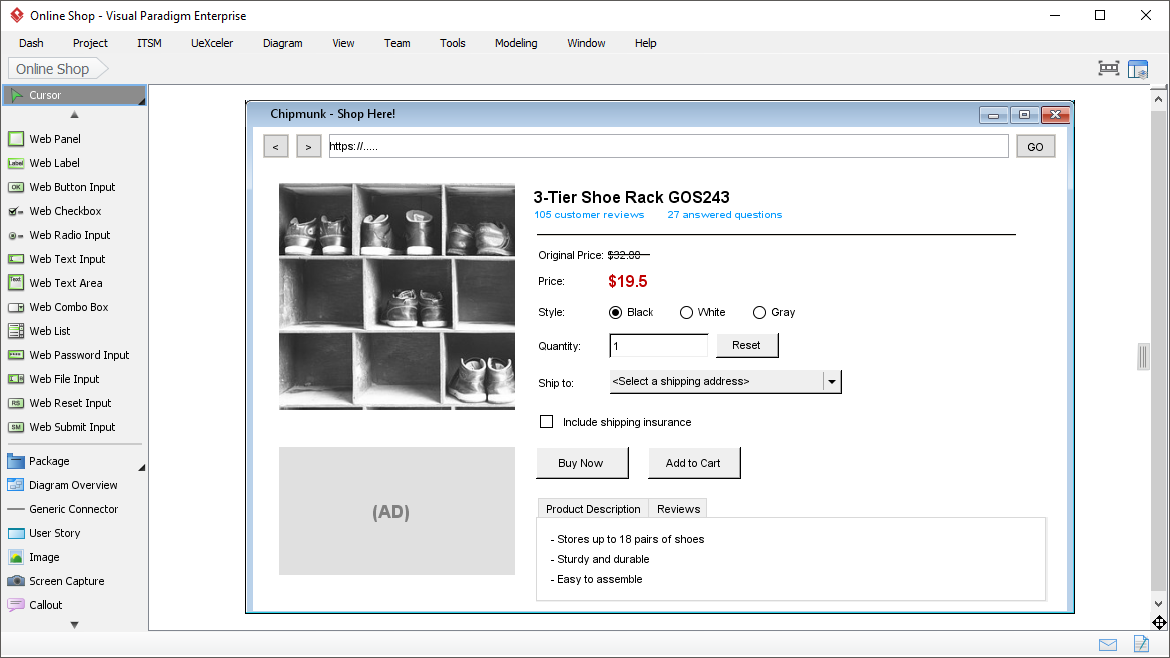The height and width of the screenshot is (658, 1170).
Task: Click the https URL address field
Action: click(x=668, y=146)
